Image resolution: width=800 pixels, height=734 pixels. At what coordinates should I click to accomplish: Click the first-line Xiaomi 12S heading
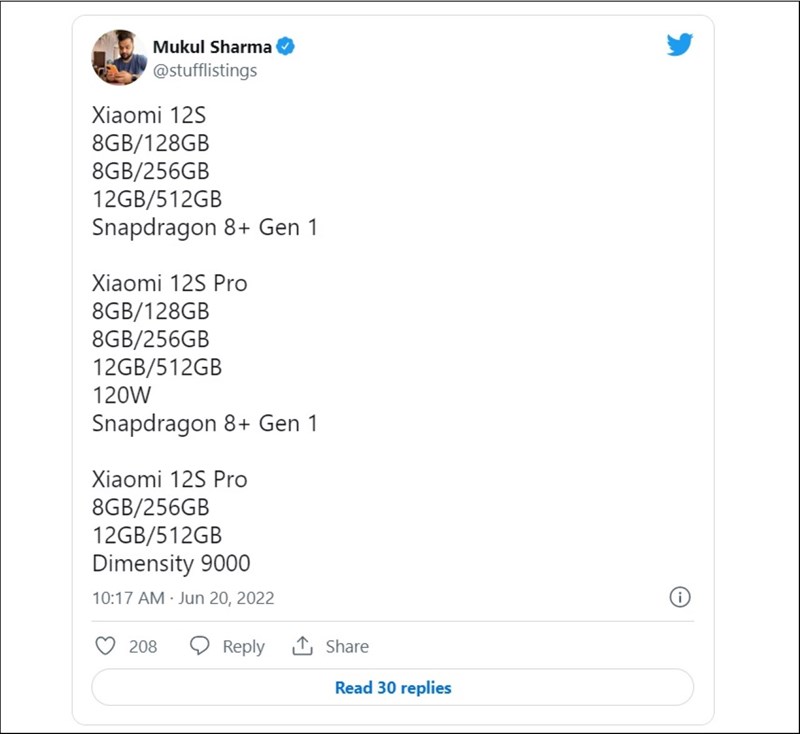pyautogui.click(x=148, y=115)
